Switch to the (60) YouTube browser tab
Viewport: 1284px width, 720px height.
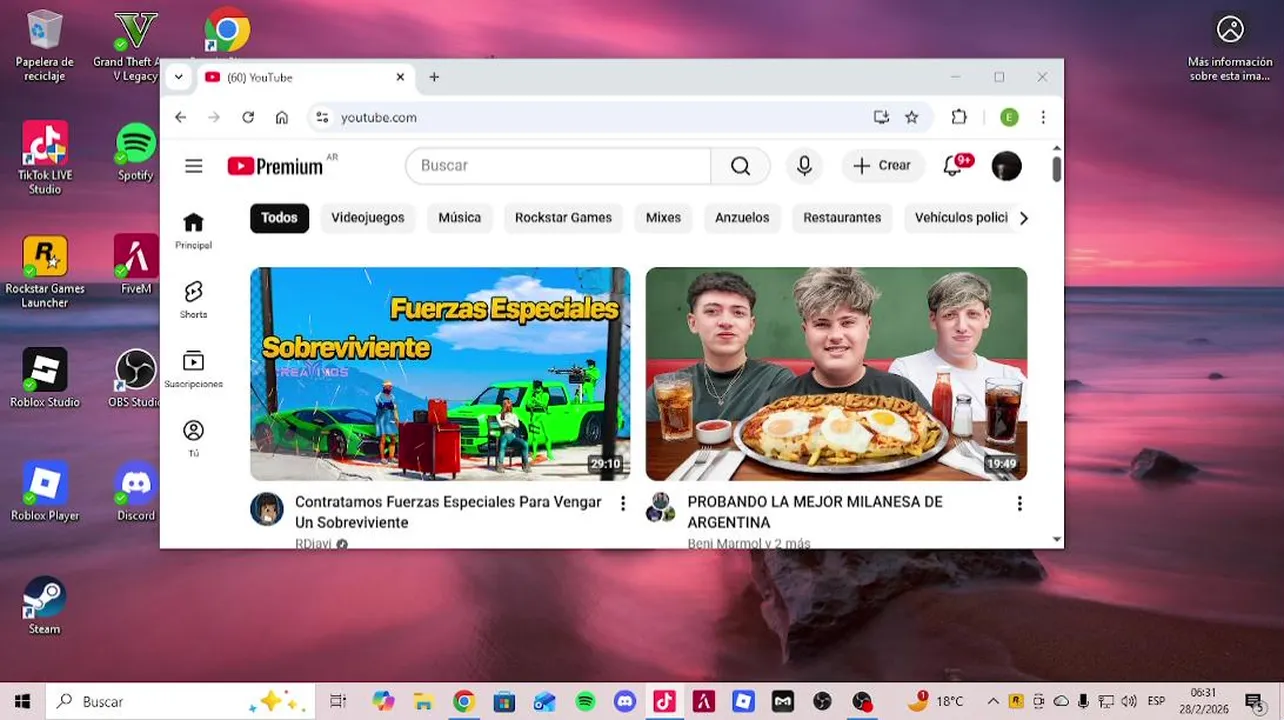point(305,77)
